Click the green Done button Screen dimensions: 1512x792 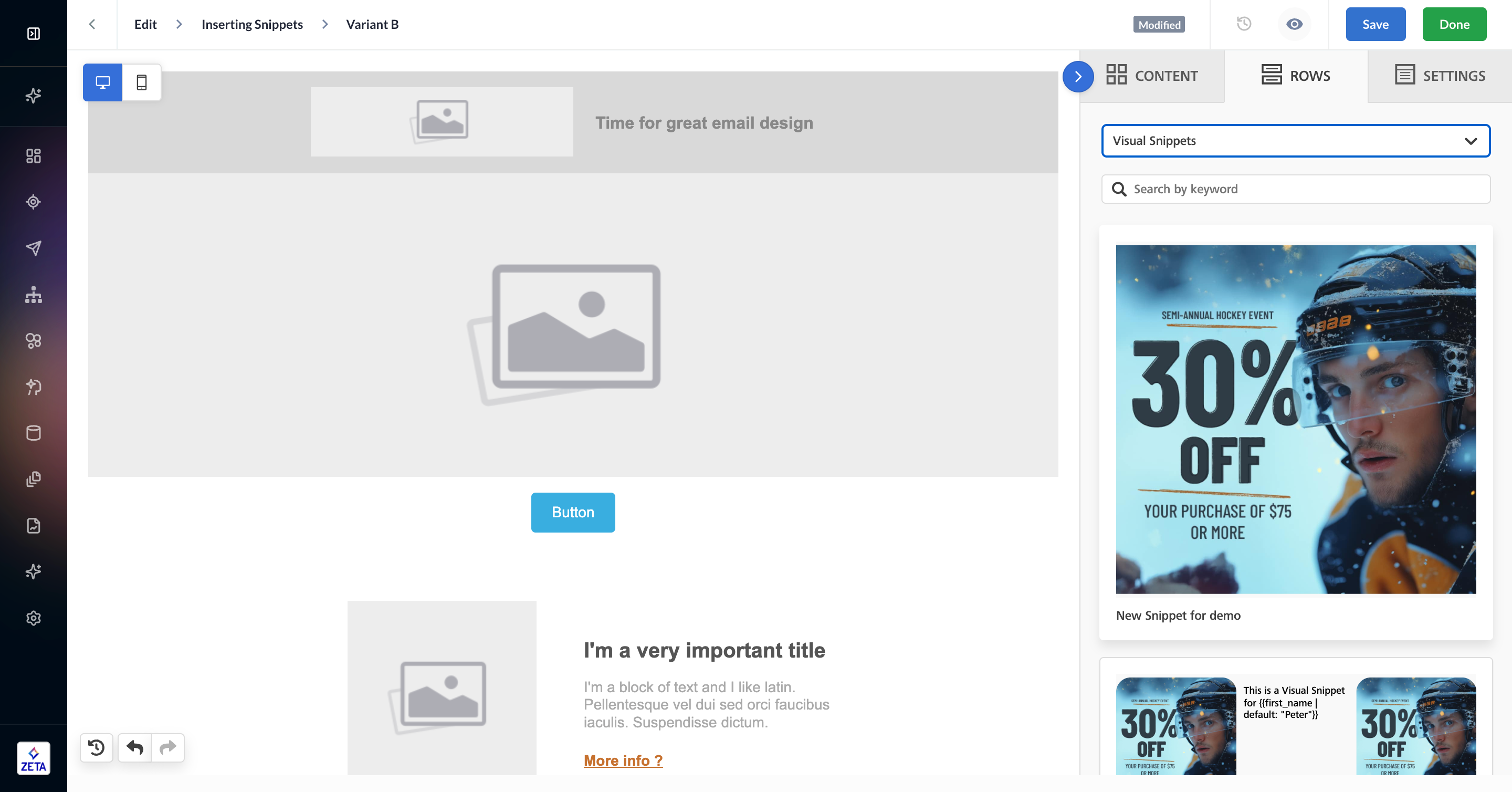click(x=1454, y=24)
